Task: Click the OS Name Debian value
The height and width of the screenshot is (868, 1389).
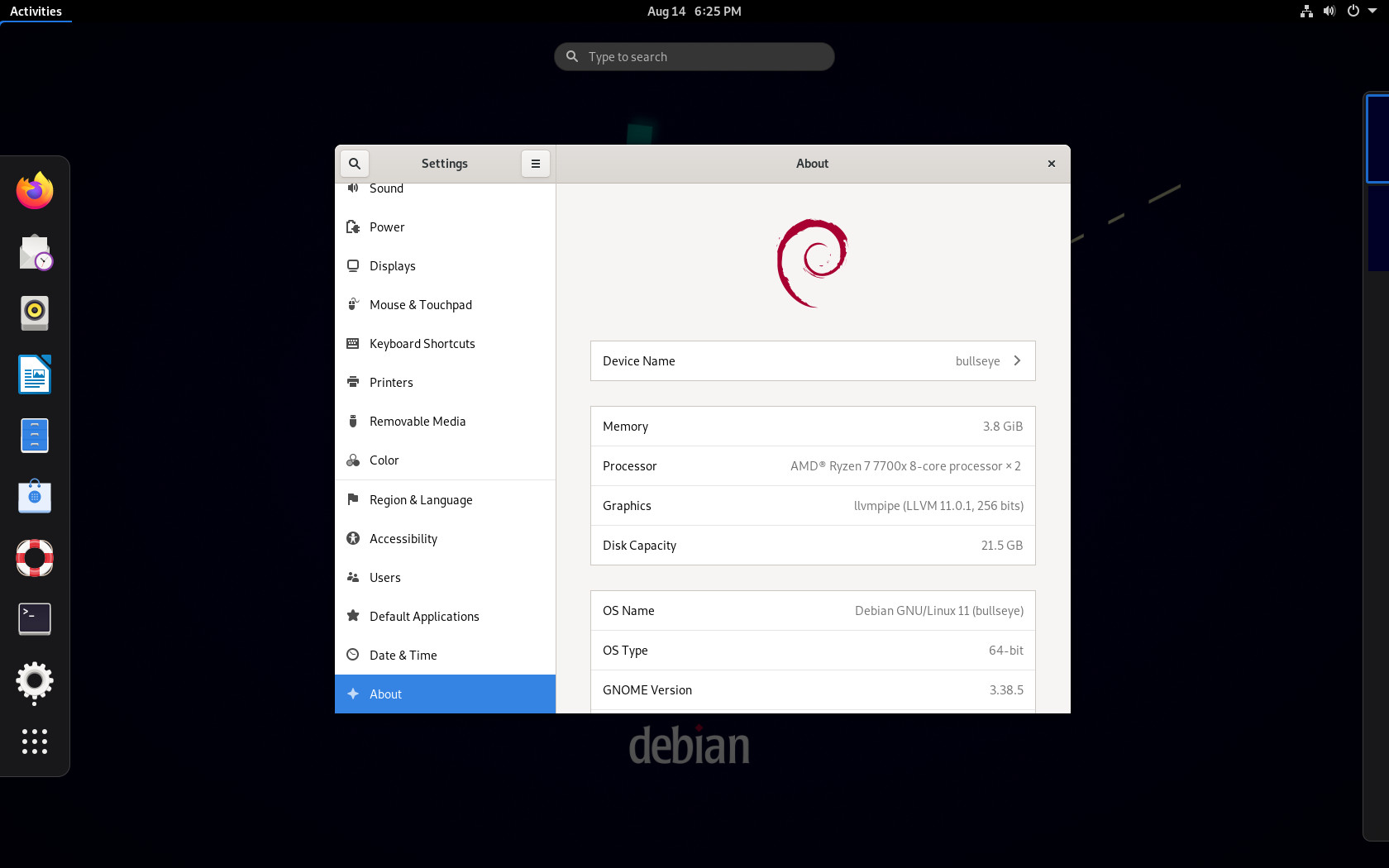Action: (939, 611)
